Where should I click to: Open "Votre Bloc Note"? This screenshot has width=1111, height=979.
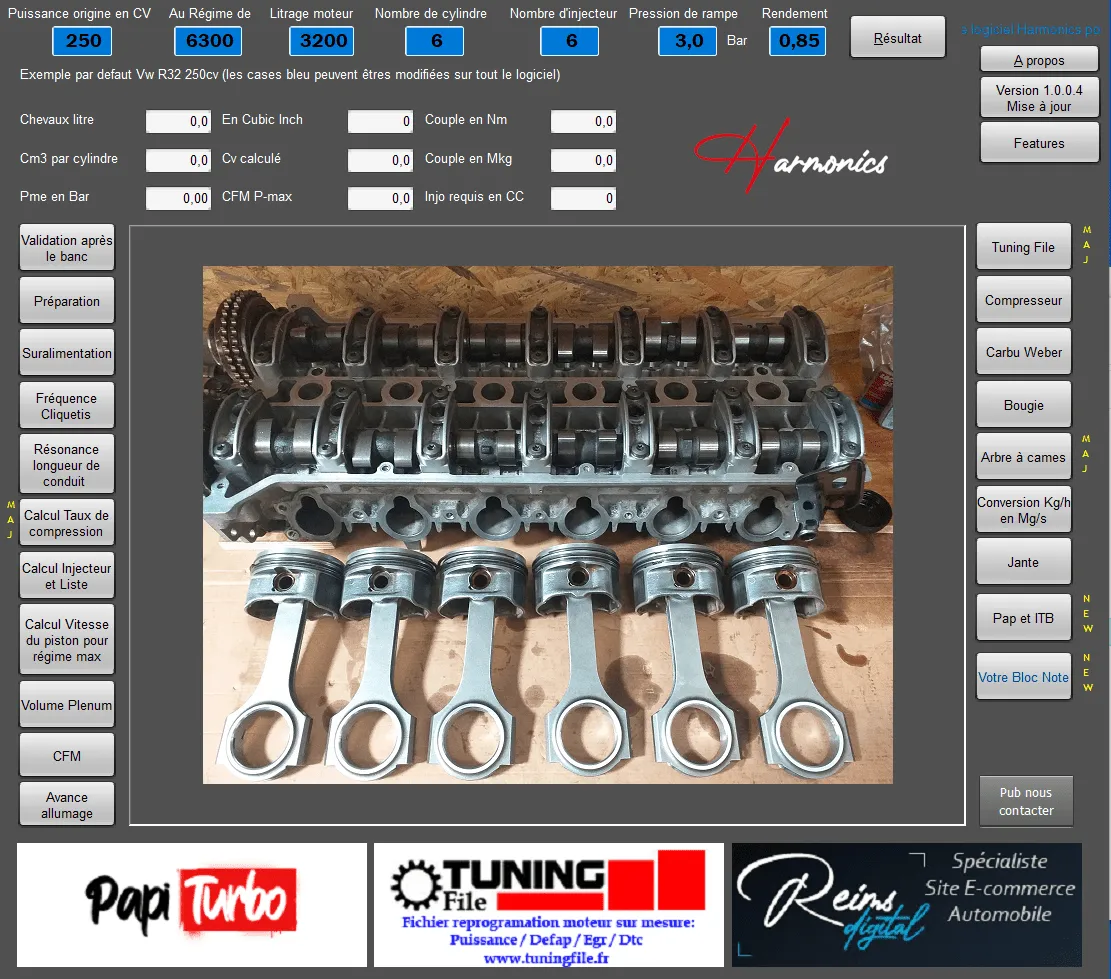[1023, 677]
